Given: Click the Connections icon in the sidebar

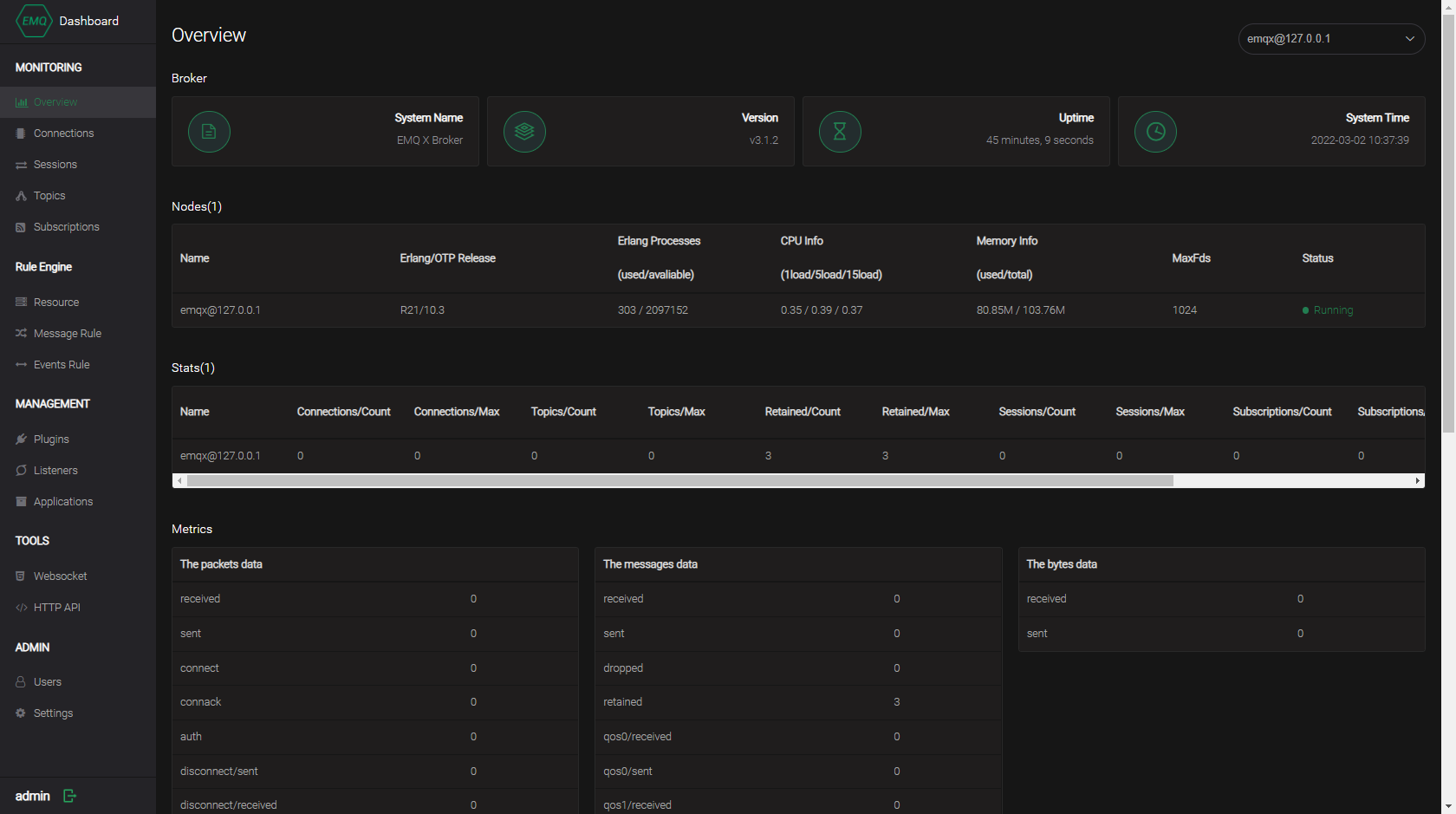Looking at the screenshot, I should [20, 133].
